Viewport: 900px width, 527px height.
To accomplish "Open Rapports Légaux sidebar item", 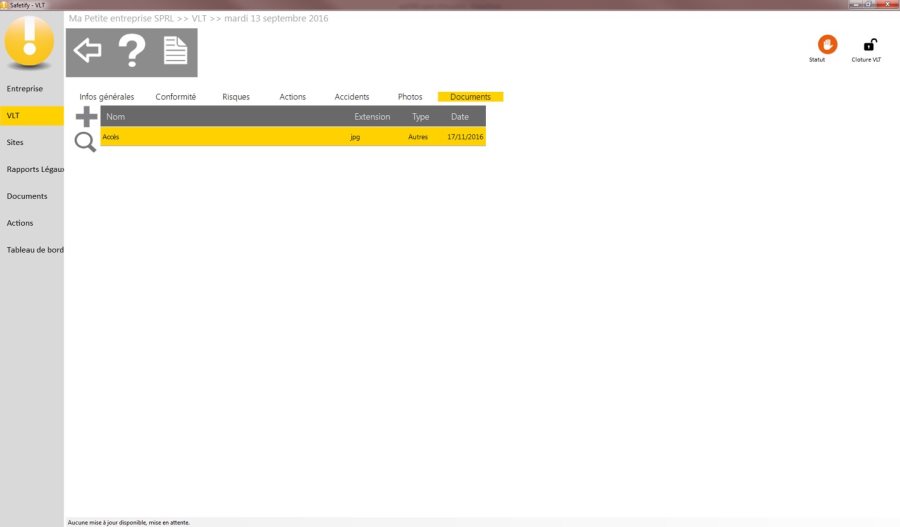I will [35, 169].
